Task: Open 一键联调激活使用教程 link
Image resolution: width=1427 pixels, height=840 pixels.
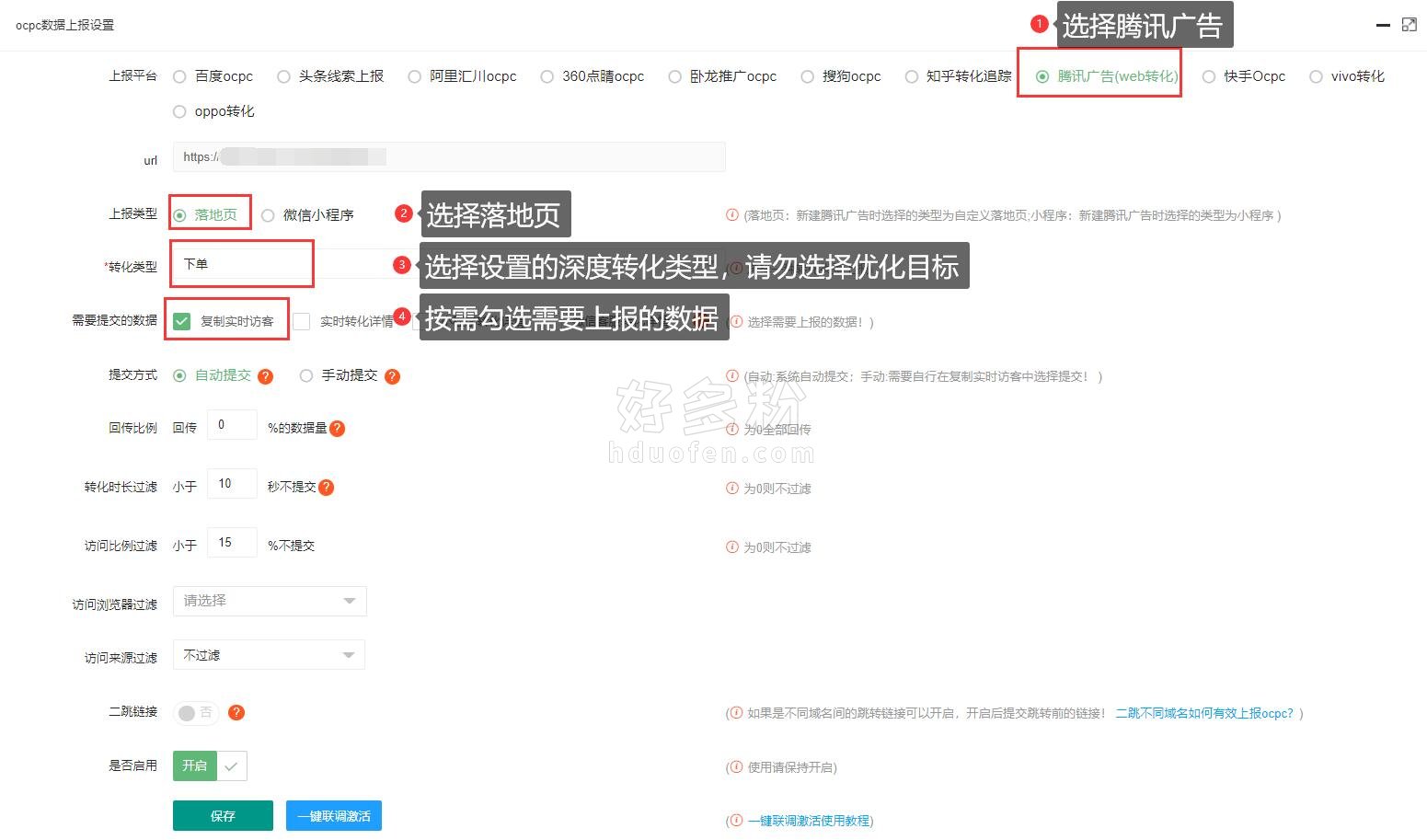Action: 810,821
